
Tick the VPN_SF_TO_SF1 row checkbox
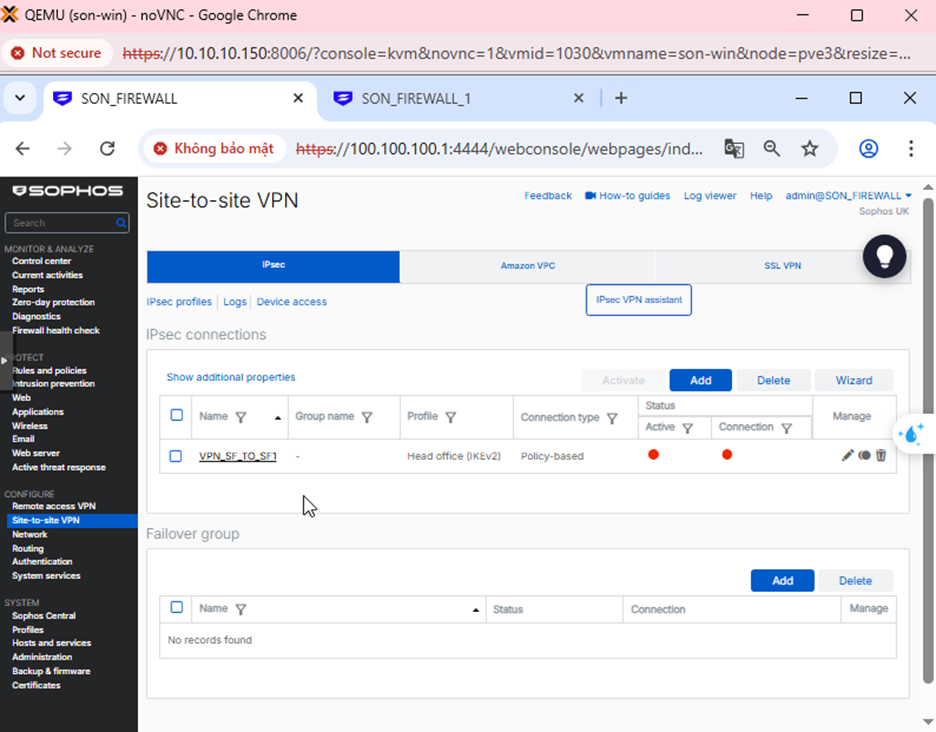click(176, 456)
